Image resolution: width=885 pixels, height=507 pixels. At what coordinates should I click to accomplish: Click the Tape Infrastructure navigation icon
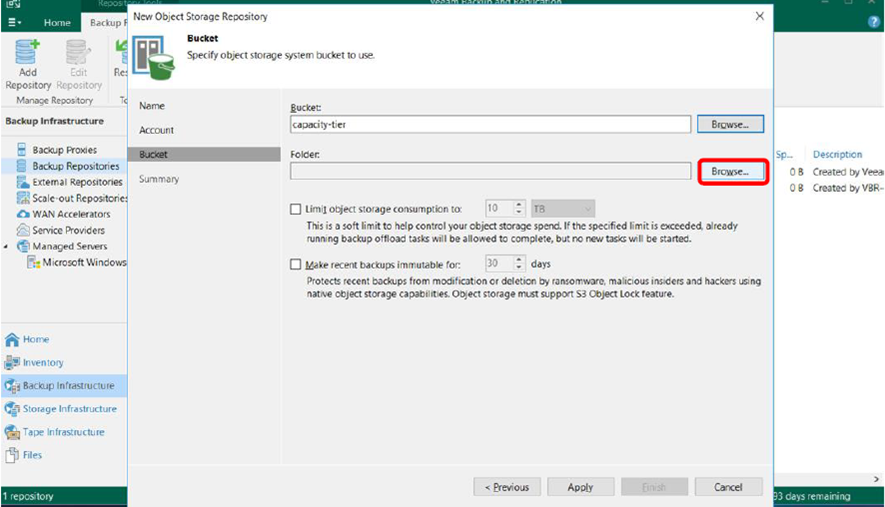tap(12, 432)
